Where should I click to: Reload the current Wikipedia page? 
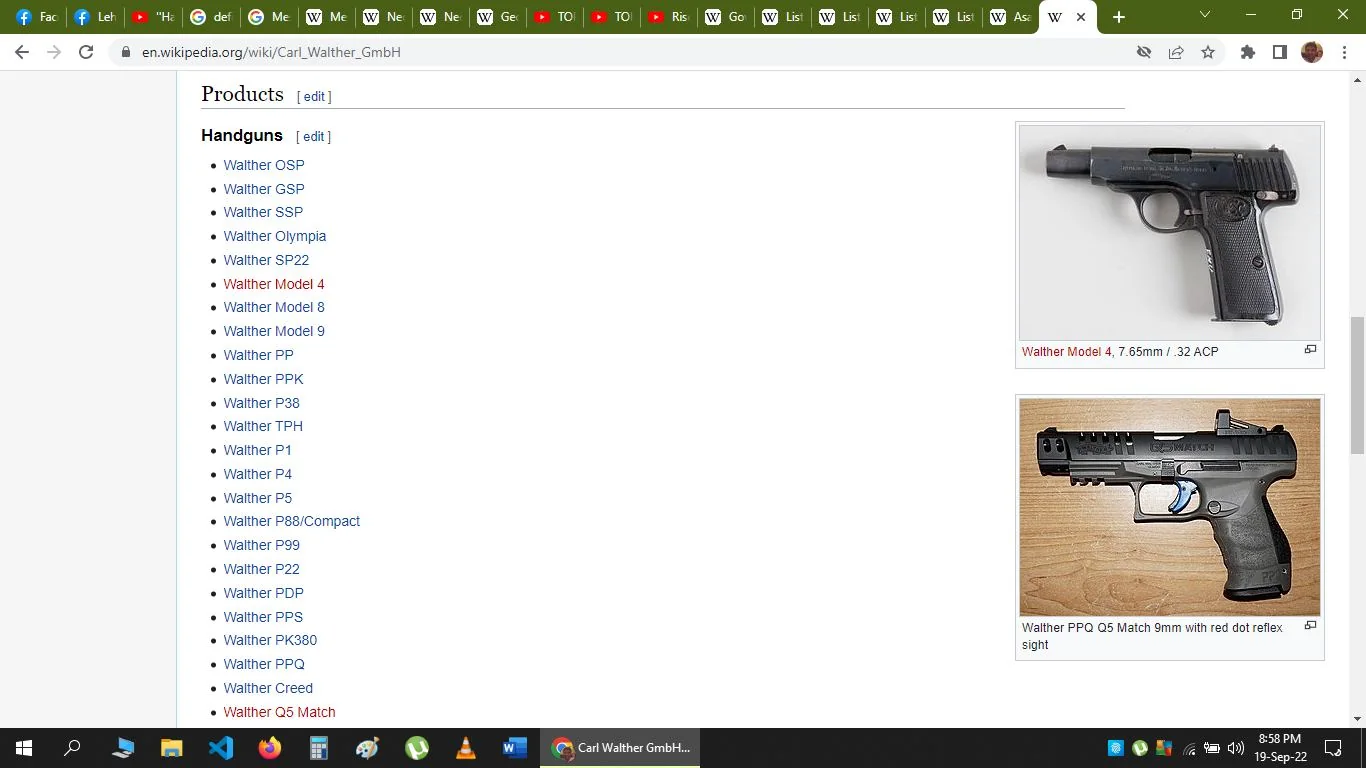pyautogui.click(x=86, y=52)
